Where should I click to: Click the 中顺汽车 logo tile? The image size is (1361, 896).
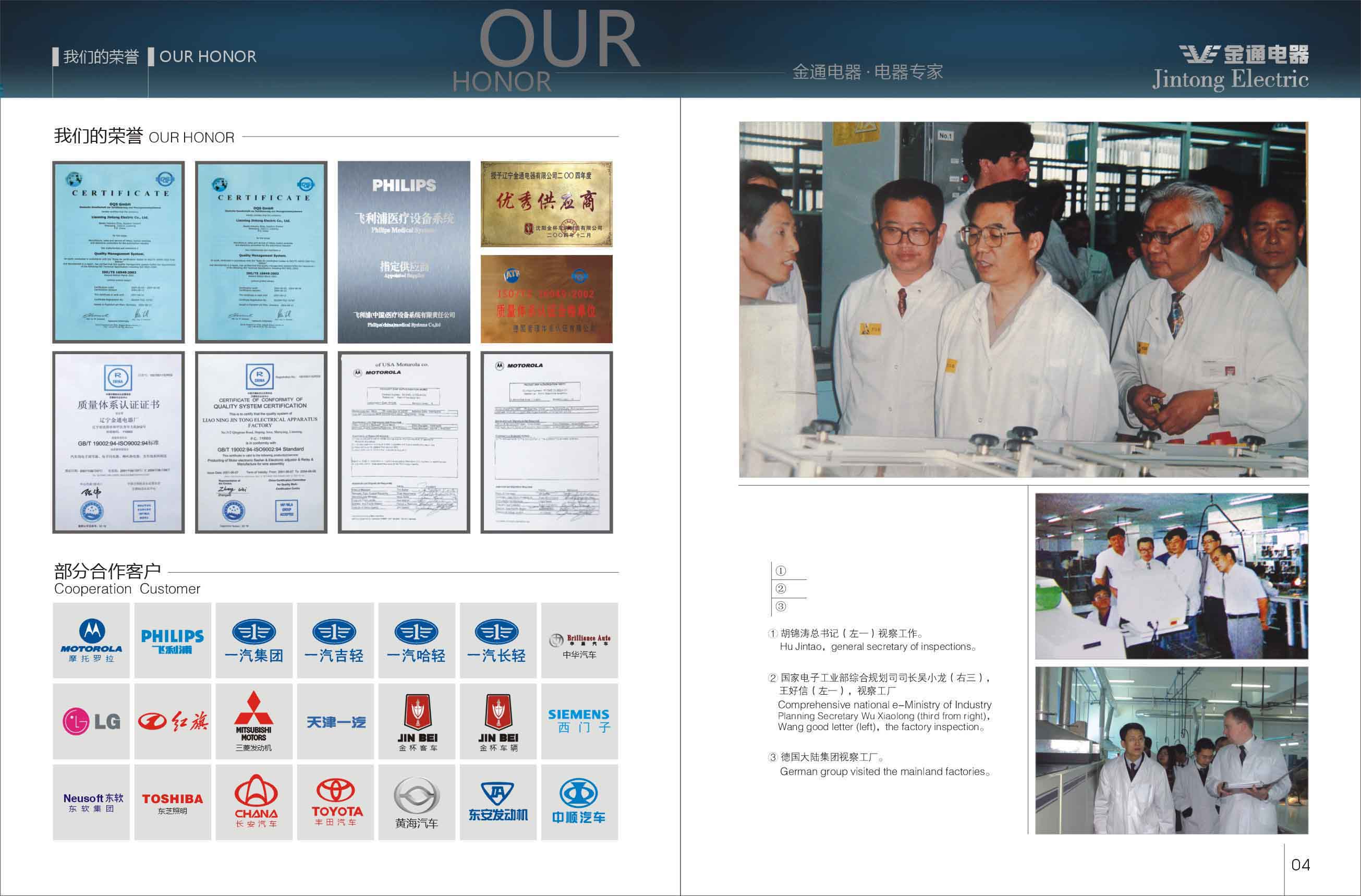pos(580,802)
